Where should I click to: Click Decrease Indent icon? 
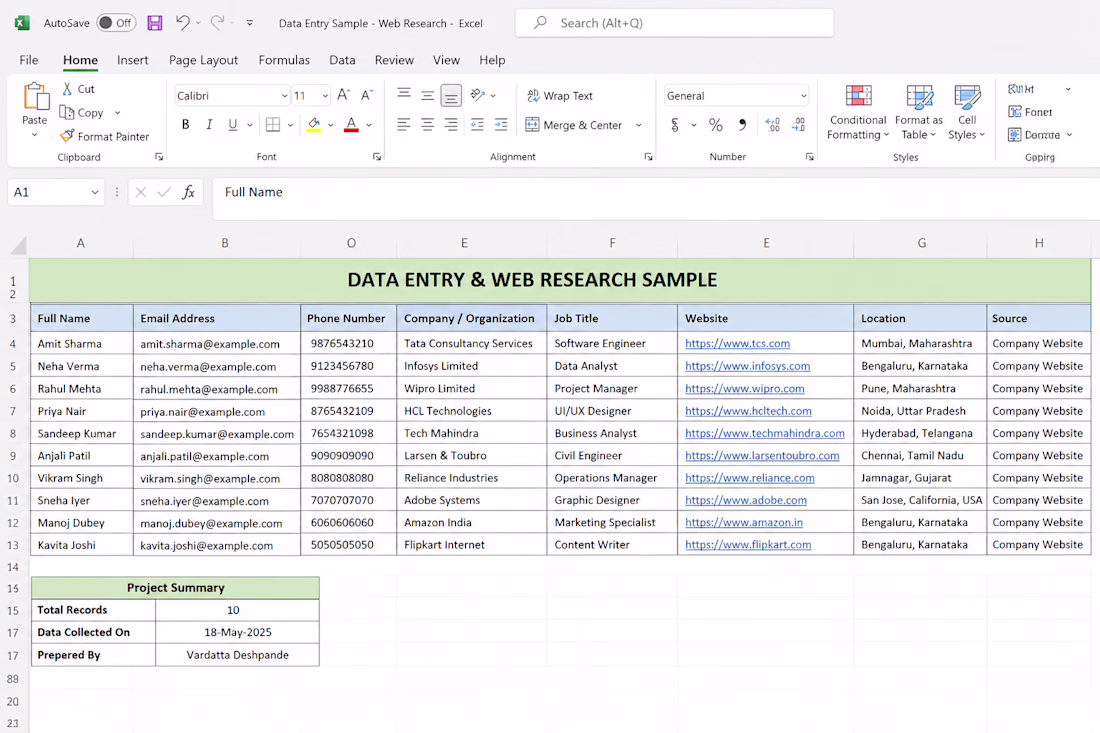tap(477, 125)
